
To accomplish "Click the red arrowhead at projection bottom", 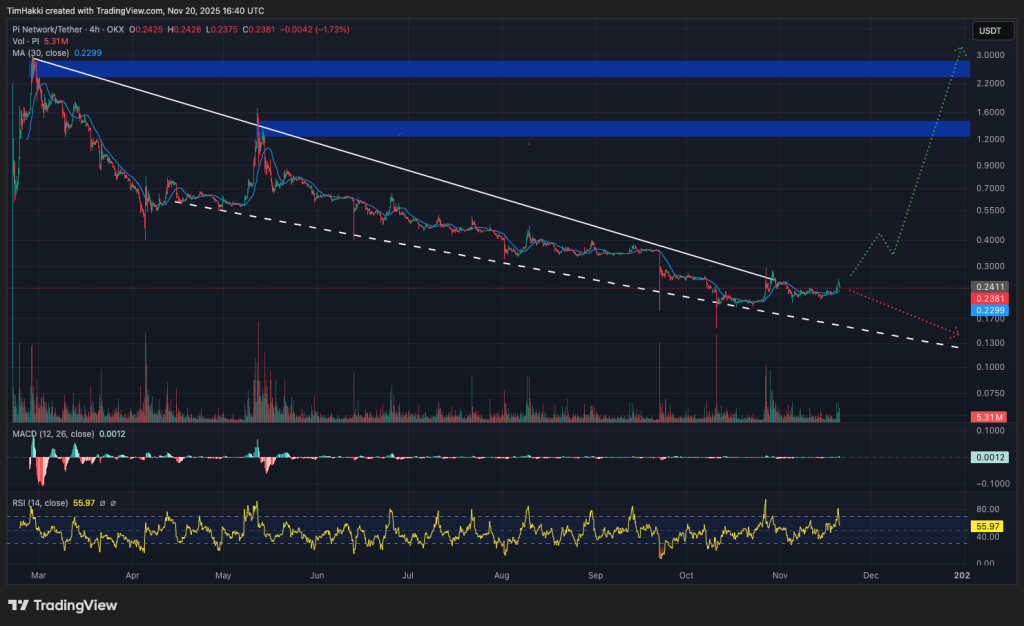I will point(956,333).
